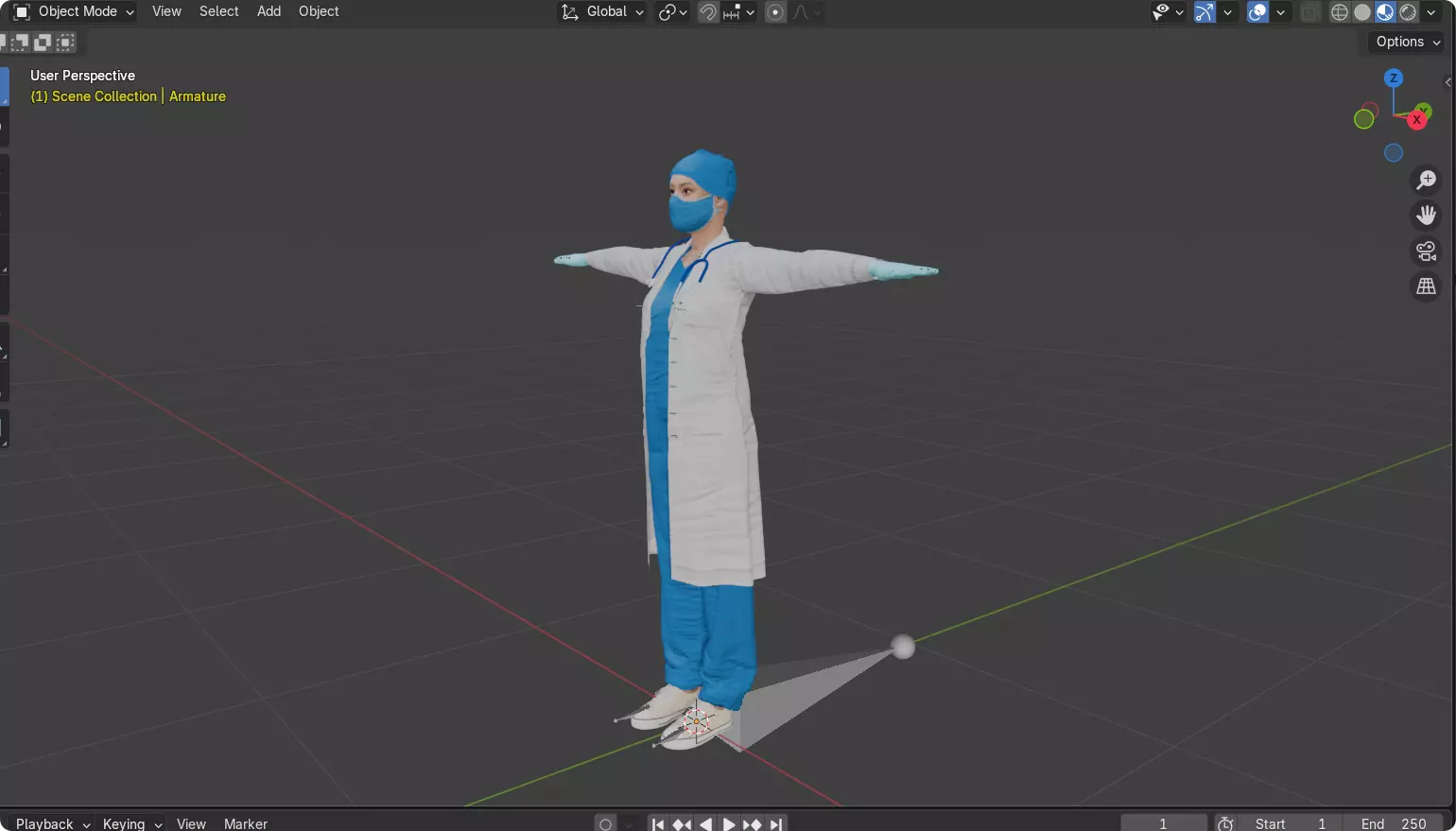Select the light object in viewport
This screenshot has width=1456, height=831.
(903, 647)
